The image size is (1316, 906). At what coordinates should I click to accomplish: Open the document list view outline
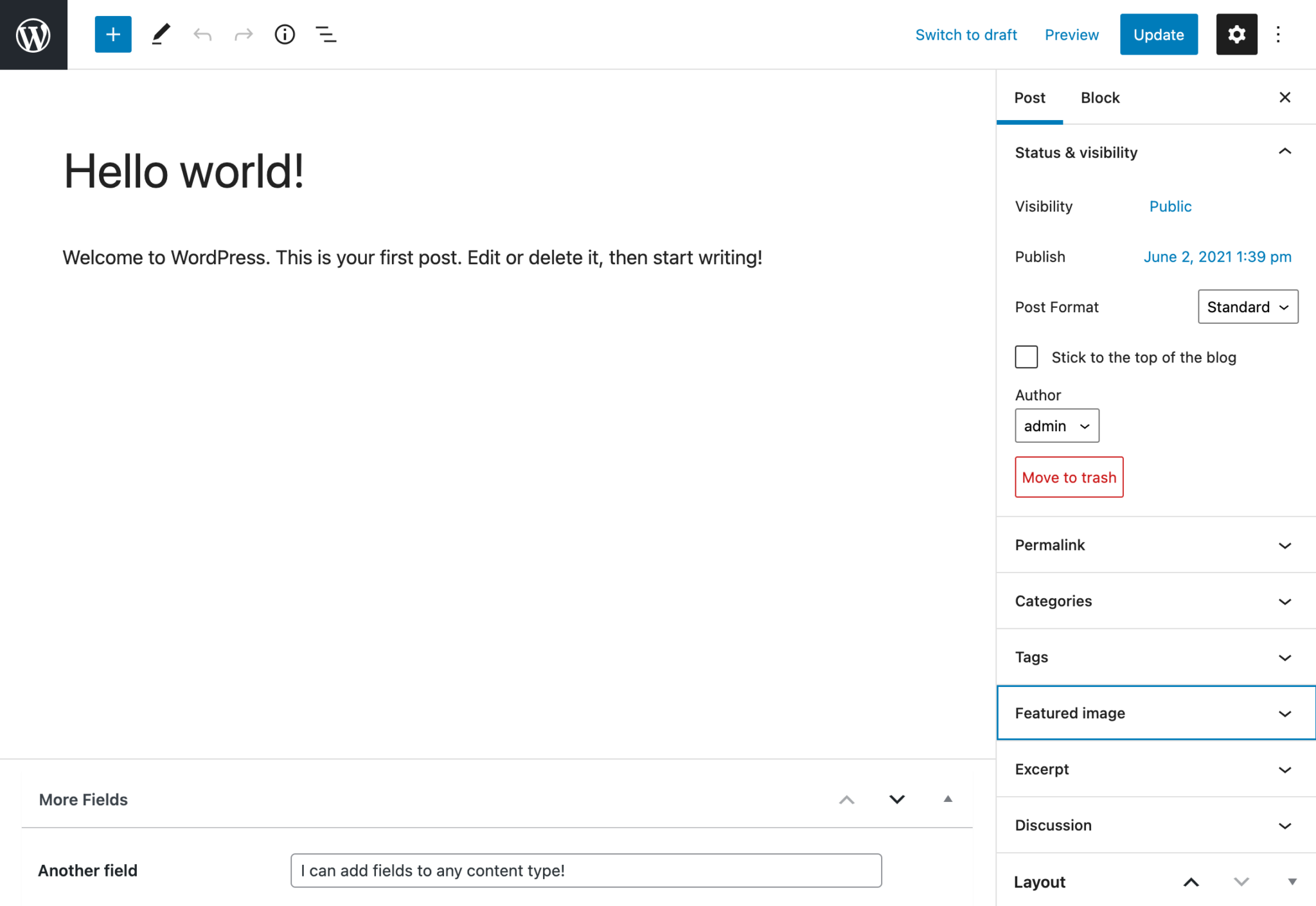[x=326, y=34]
